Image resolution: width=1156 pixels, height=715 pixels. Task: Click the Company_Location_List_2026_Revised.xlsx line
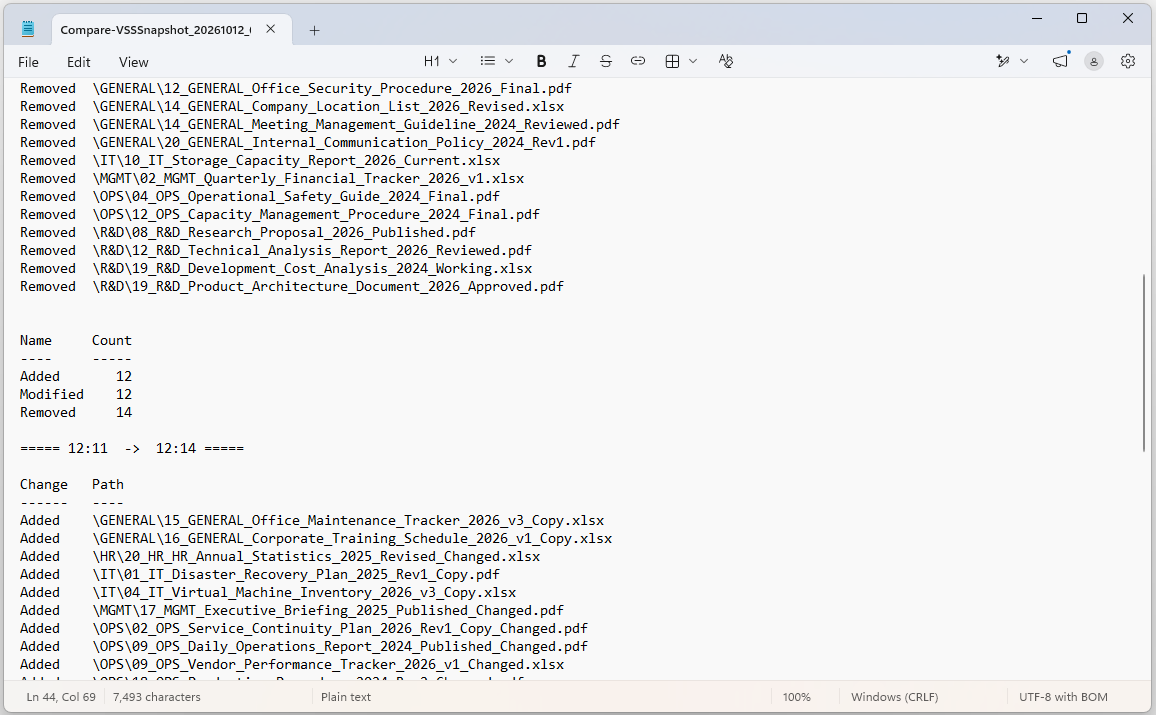pyautogui.click(x=292, y=106)
